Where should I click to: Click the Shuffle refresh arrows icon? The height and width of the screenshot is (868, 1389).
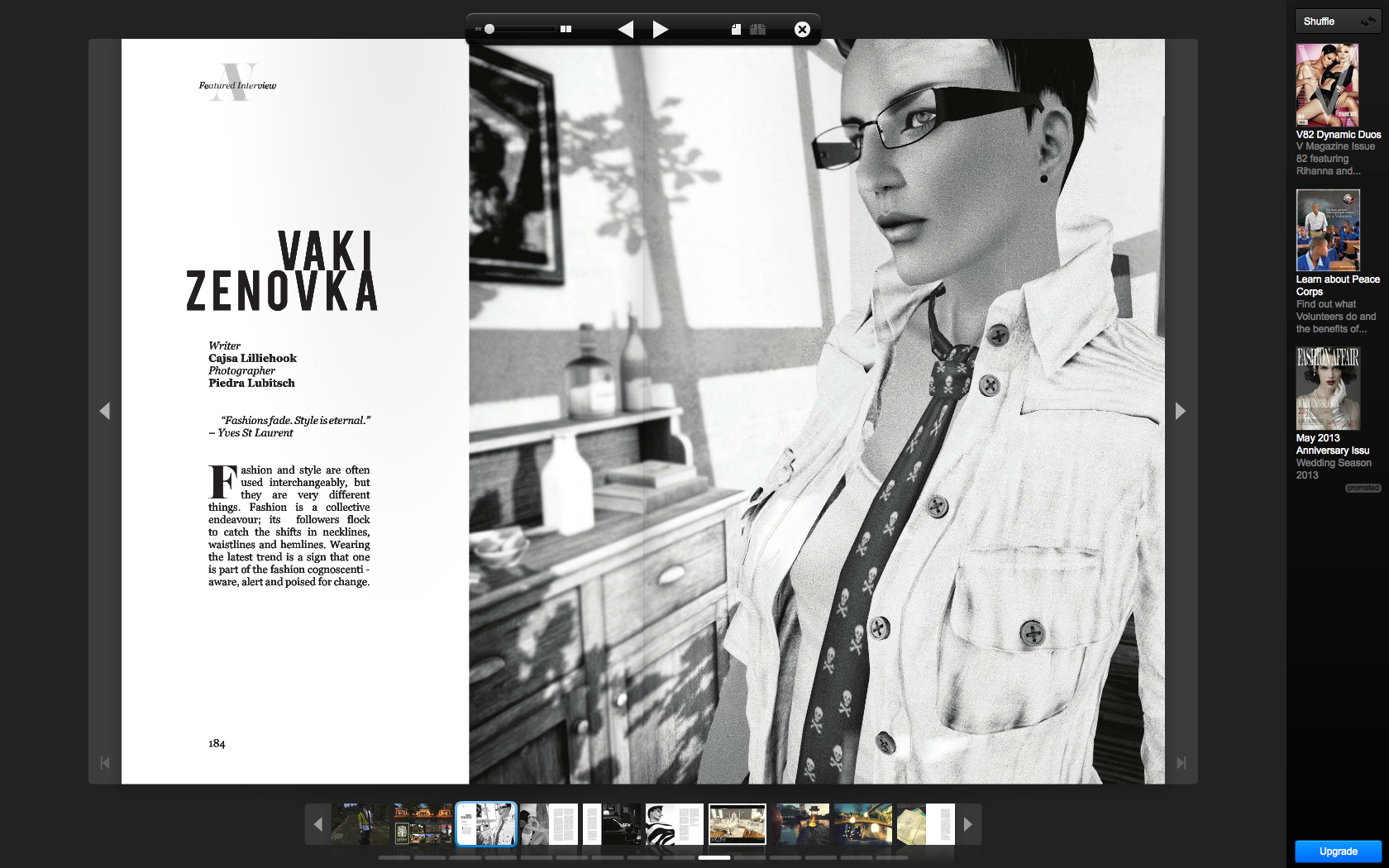(x=1368, y=21)
